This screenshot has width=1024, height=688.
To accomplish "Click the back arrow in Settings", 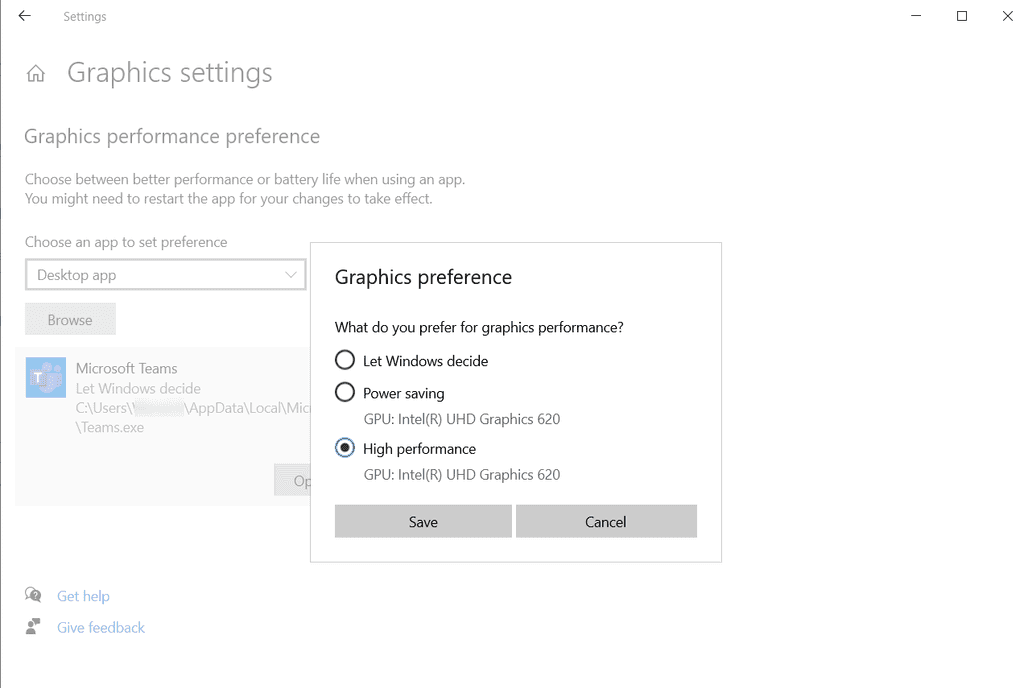I will coord(24,16).
